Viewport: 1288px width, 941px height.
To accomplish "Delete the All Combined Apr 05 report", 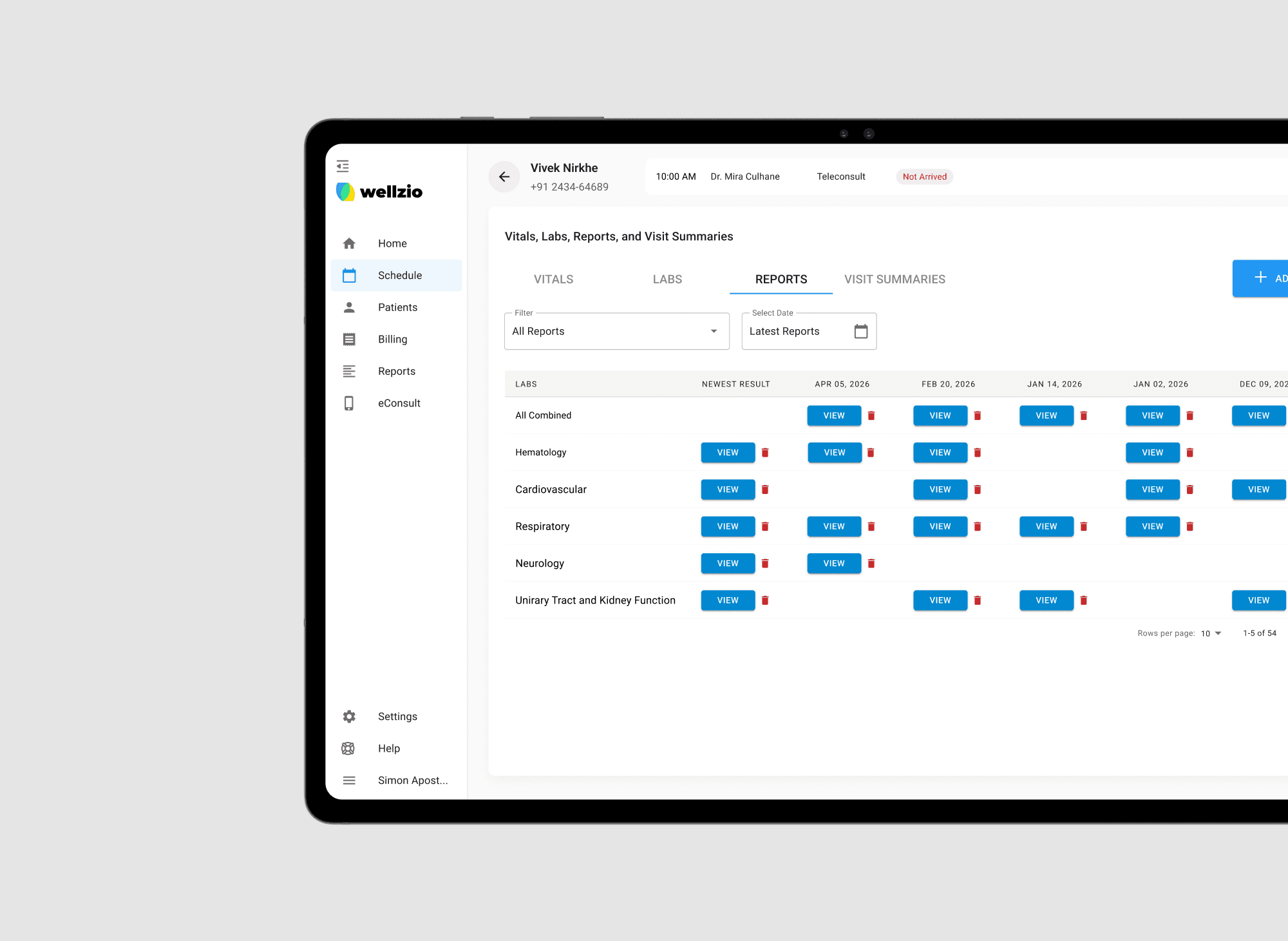I will pyautogui.click(x=871, y=416).
